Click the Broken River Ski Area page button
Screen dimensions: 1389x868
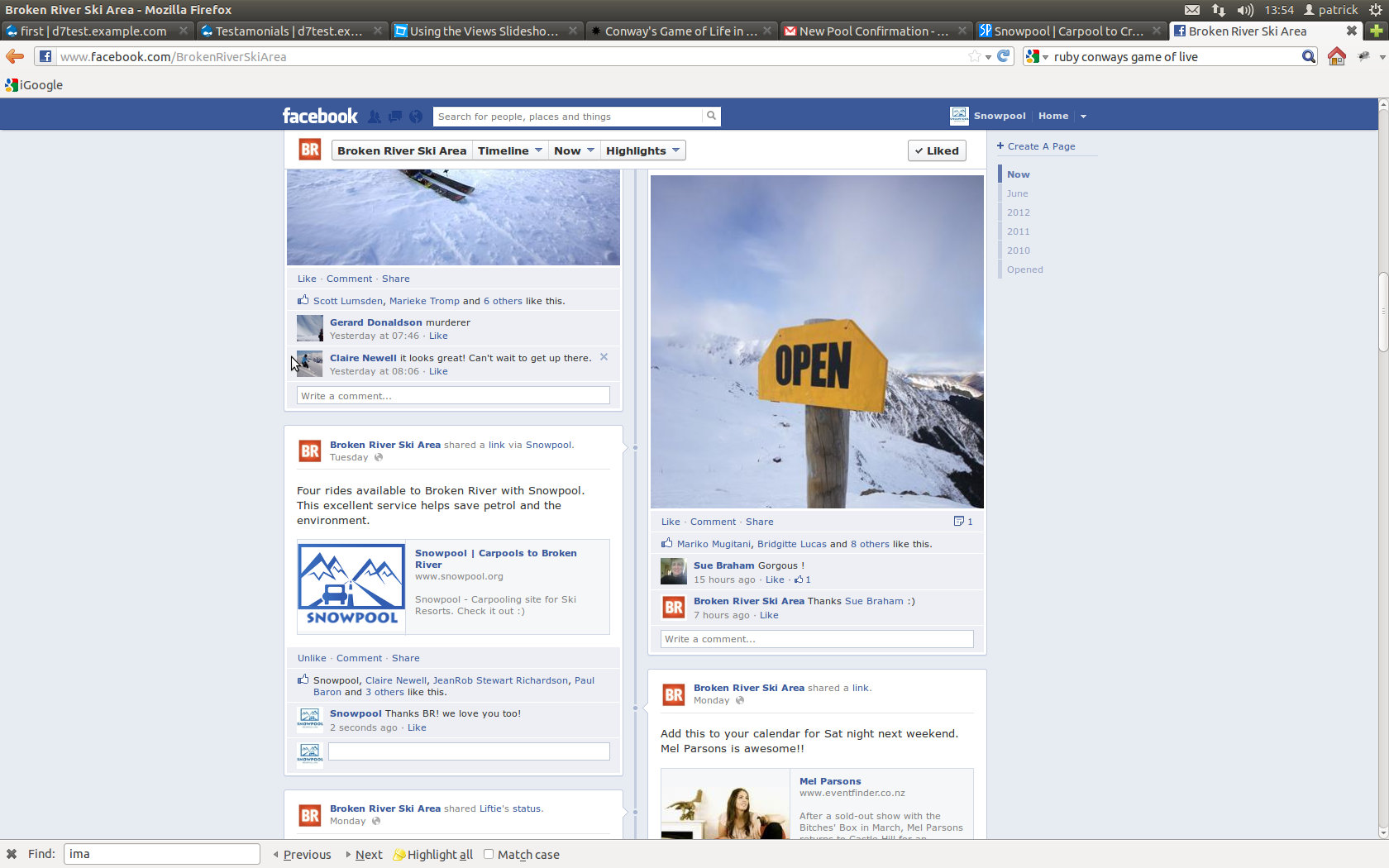point(402,150)
